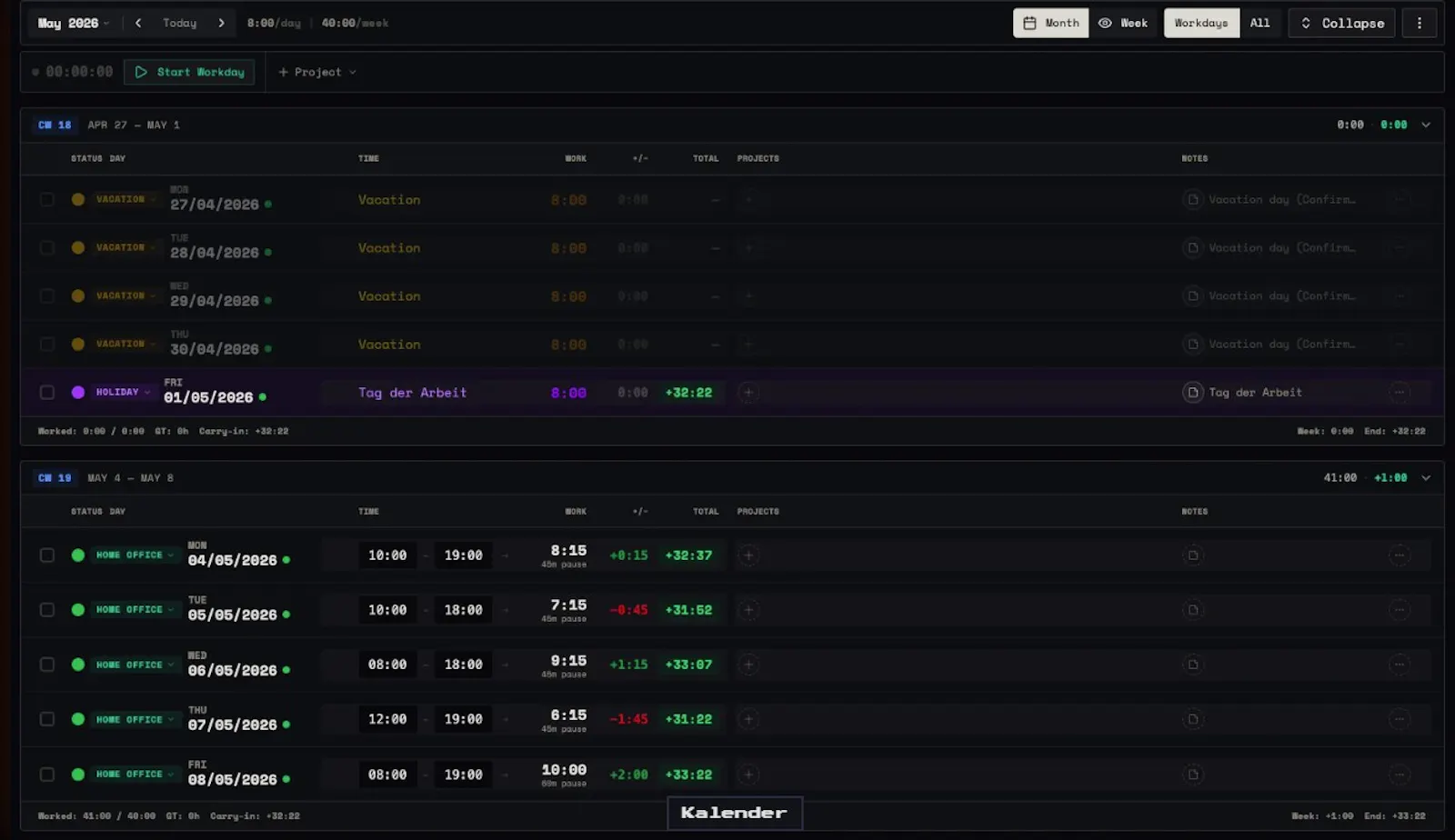Open note icon for 28/04/2026 vacation
The image size is (1455, 840).
click(1192, 247)
